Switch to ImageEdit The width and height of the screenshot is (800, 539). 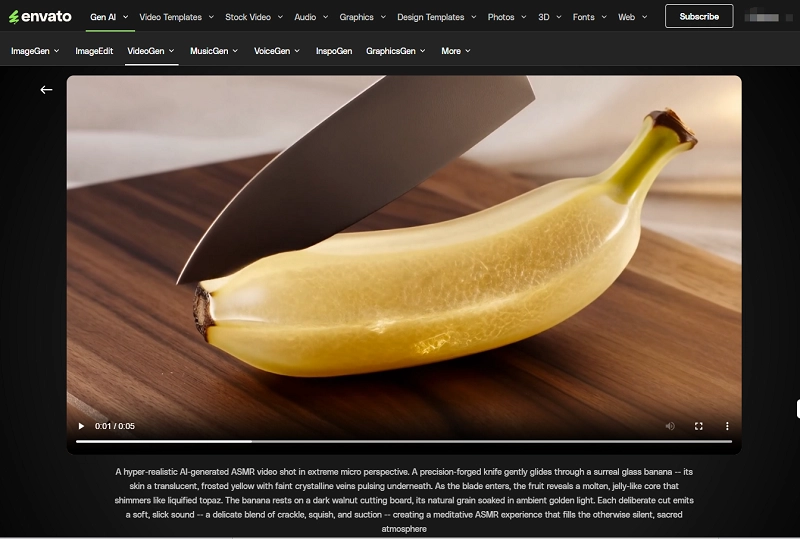click(x=94, y=51)
